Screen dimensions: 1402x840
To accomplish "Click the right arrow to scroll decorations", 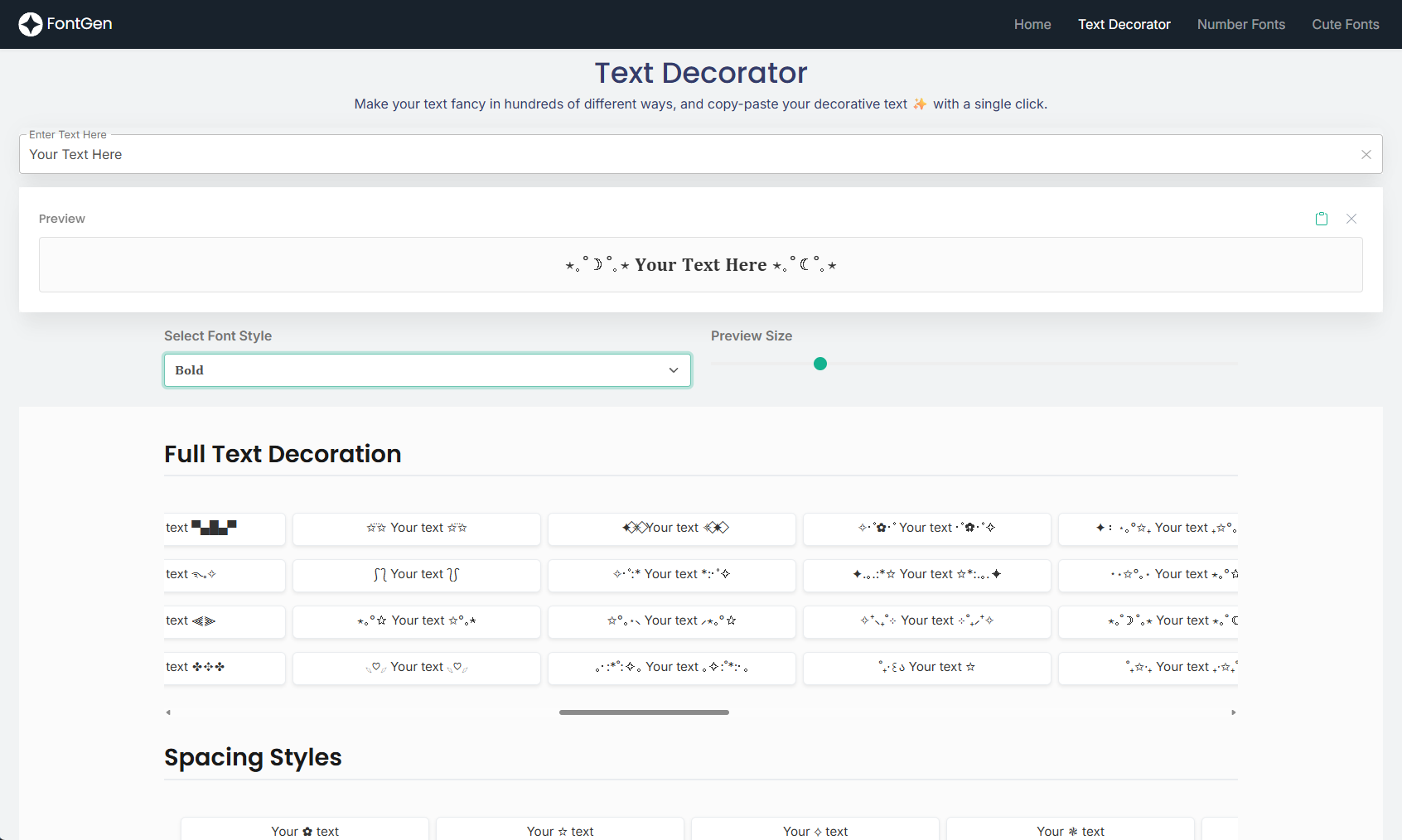I will tap(1234, 712).
